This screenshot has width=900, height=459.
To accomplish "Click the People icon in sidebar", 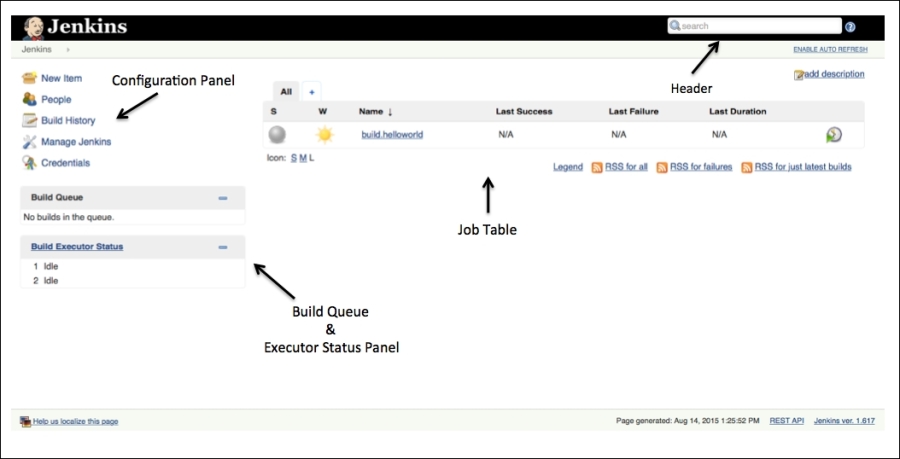I will (x=29, y=99).
